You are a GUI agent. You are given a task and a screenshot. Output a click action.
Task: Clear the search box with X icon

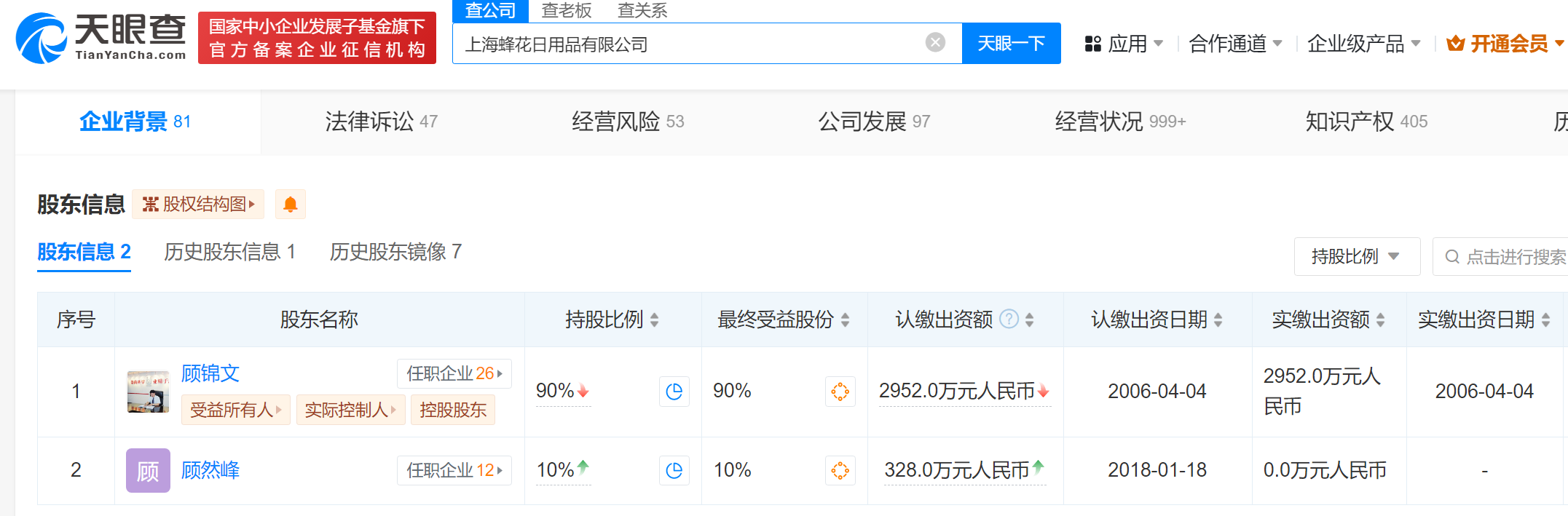click(x=935, y=43)
